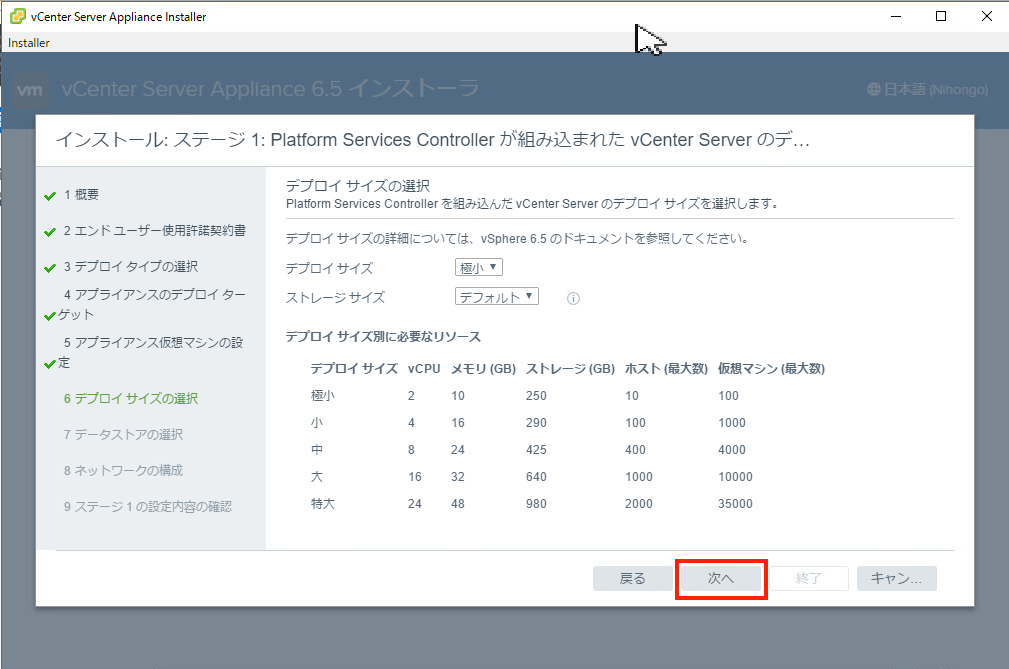Click the wizard title インストール: ステージ 1
This screenshot has height=669, width=1009.
point(432,140)
